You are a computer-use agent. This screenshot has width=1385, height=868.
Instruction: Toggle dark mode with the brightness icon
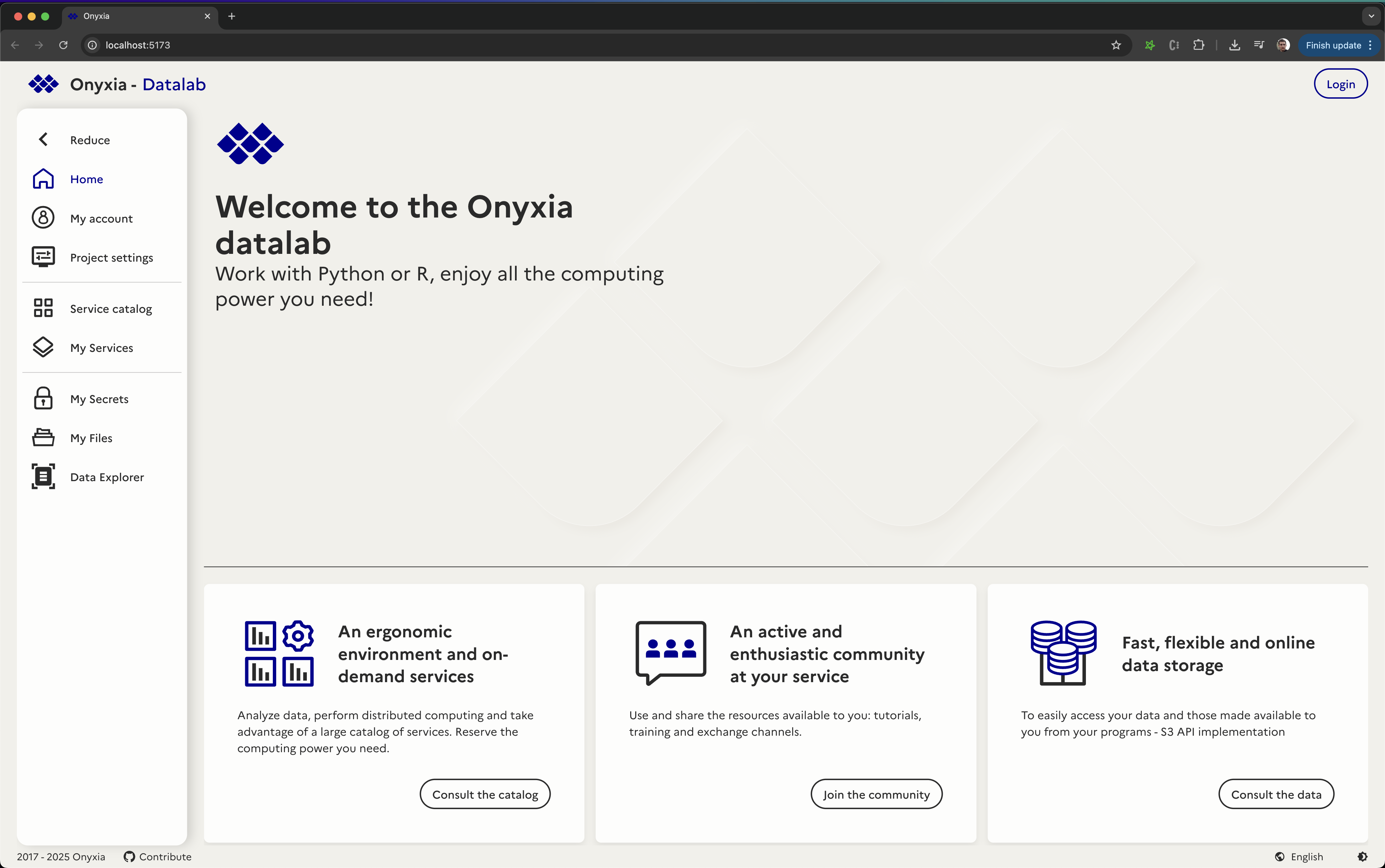[1362, 857]
